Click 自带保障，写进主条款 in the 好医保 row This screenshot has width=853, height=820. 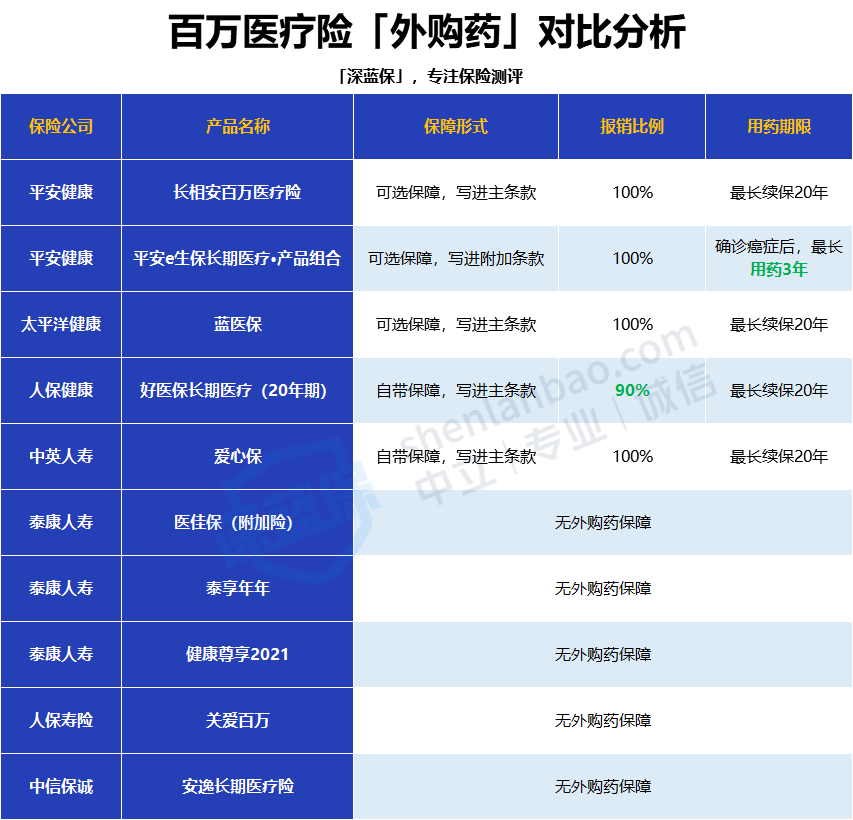tap(456, 390)
